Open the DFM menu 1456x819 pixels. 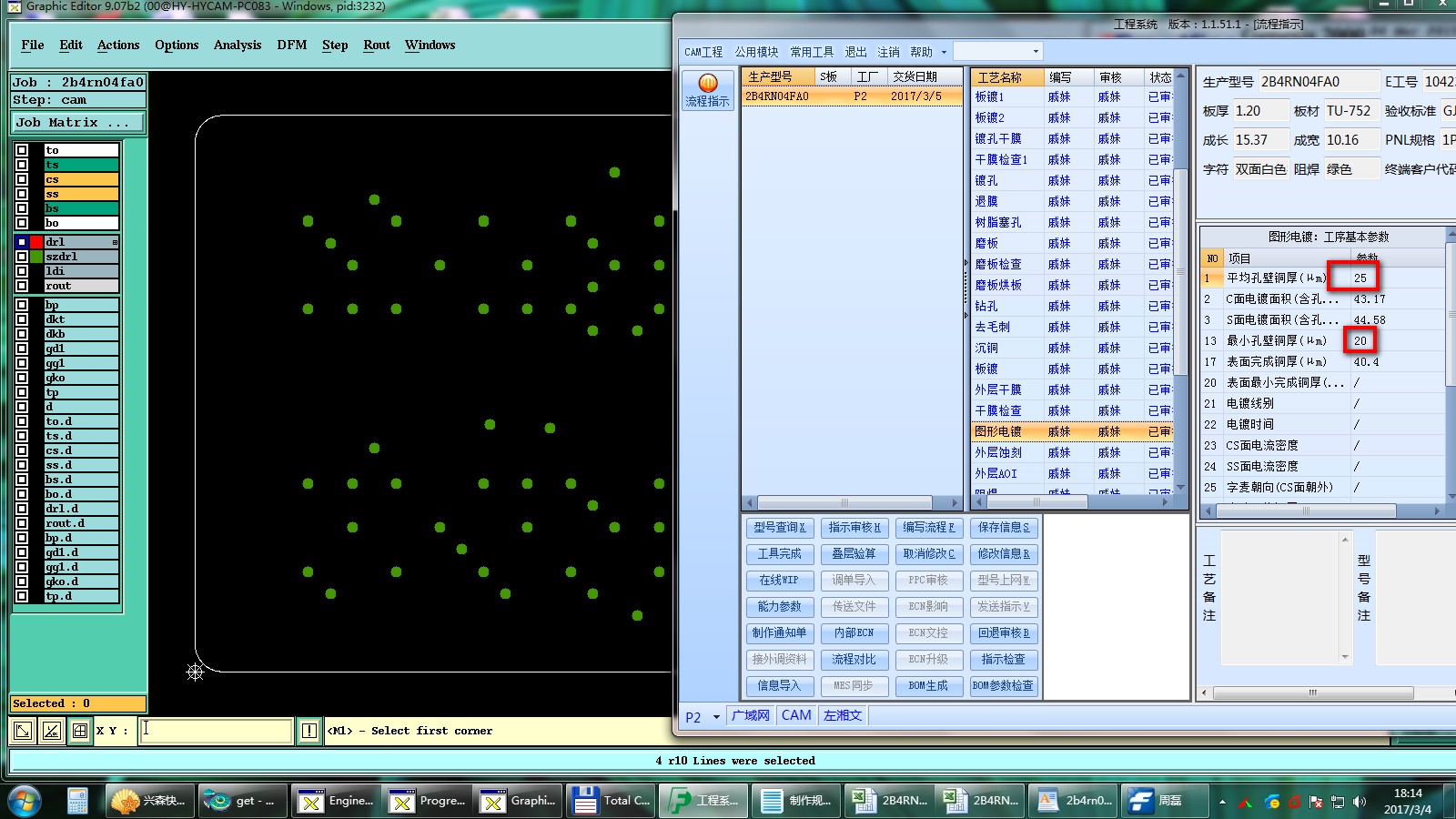click(292, 45)
